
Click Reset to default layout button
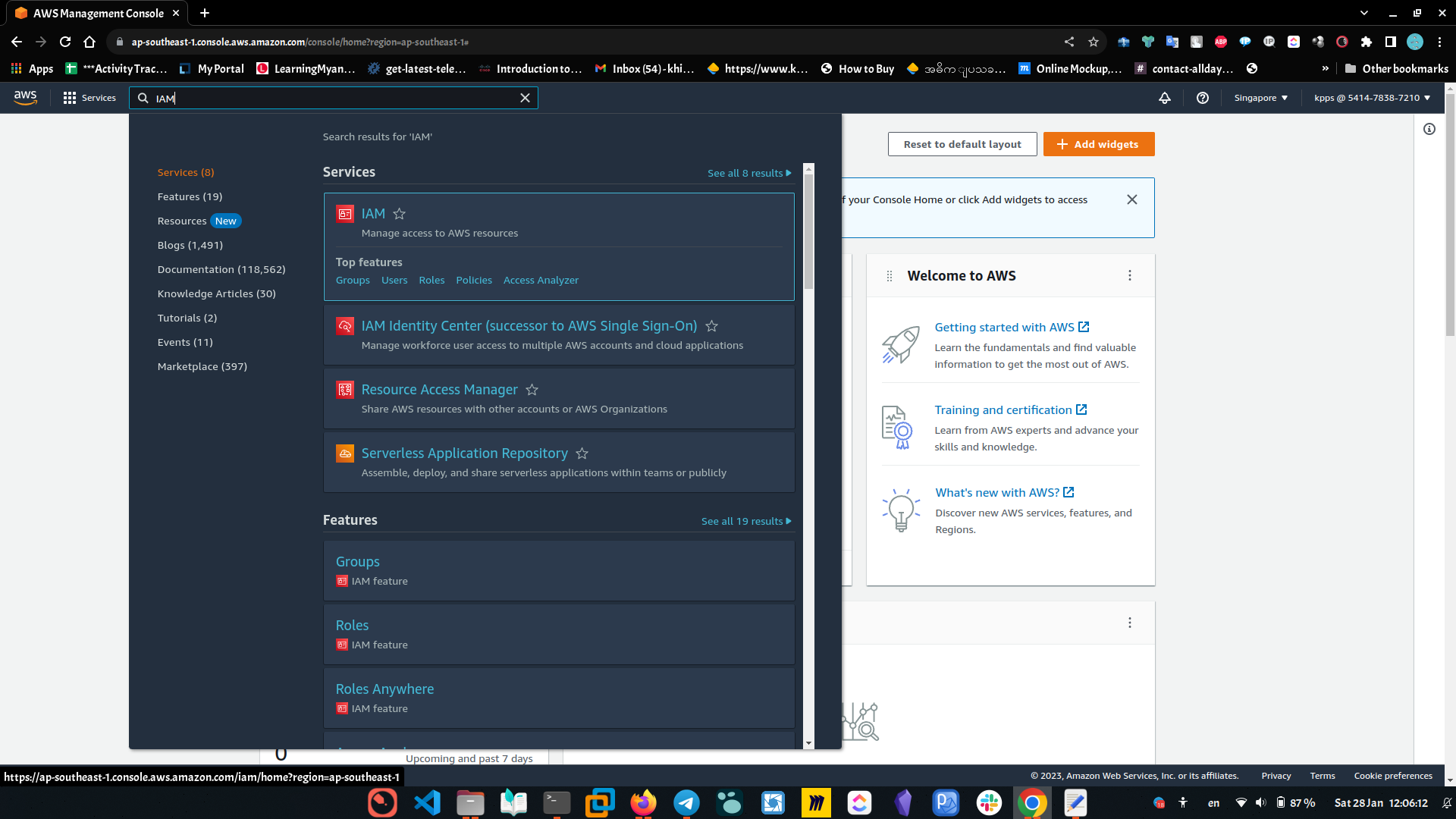click(x=962, y=144)
